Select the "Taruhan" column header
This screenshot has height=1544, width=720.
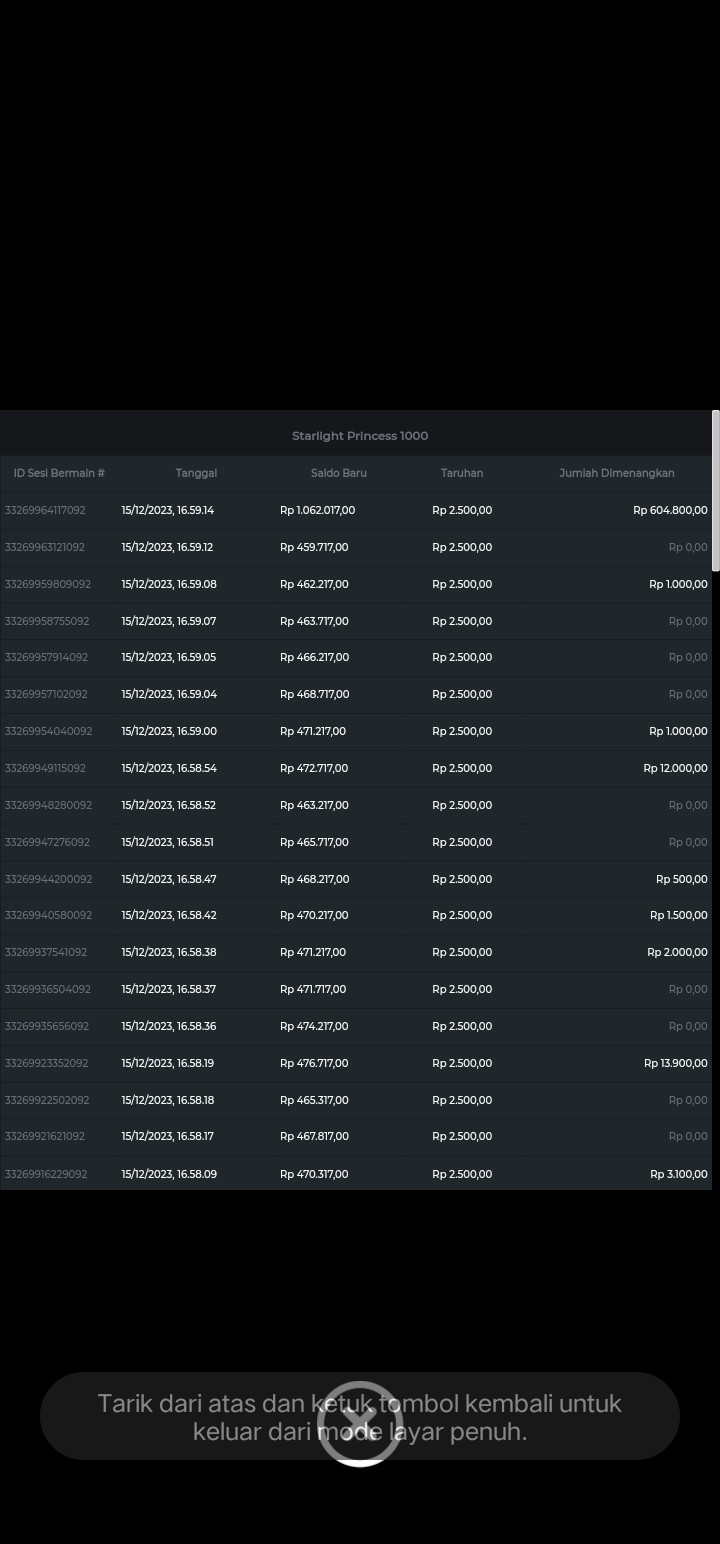click(462, 473)
